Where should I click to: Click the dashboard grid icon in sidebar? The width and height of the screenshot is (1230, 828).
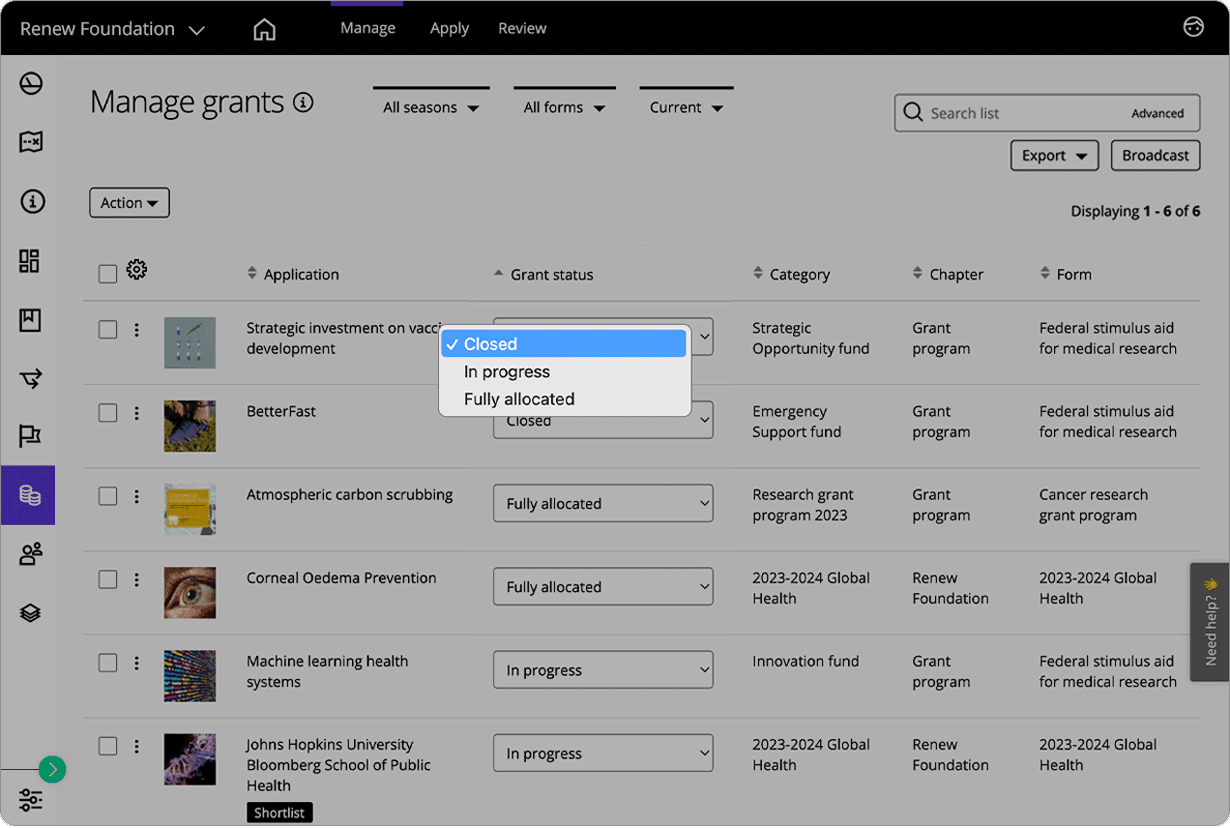tap(29, 260)
